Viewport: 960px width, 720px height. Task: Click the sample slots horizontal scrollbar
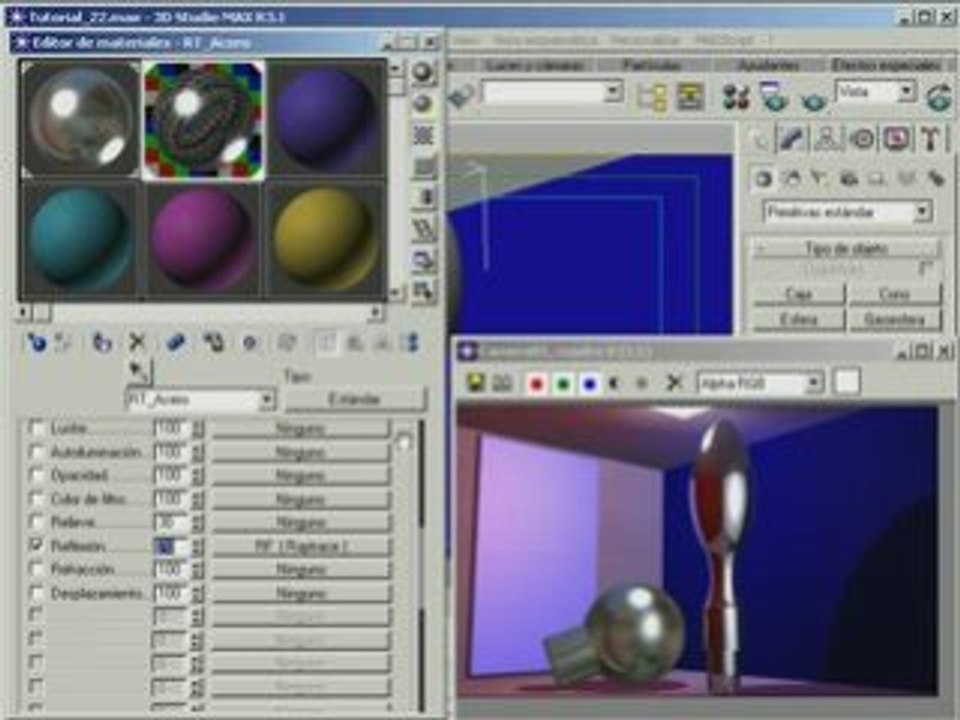coord(202,313)
